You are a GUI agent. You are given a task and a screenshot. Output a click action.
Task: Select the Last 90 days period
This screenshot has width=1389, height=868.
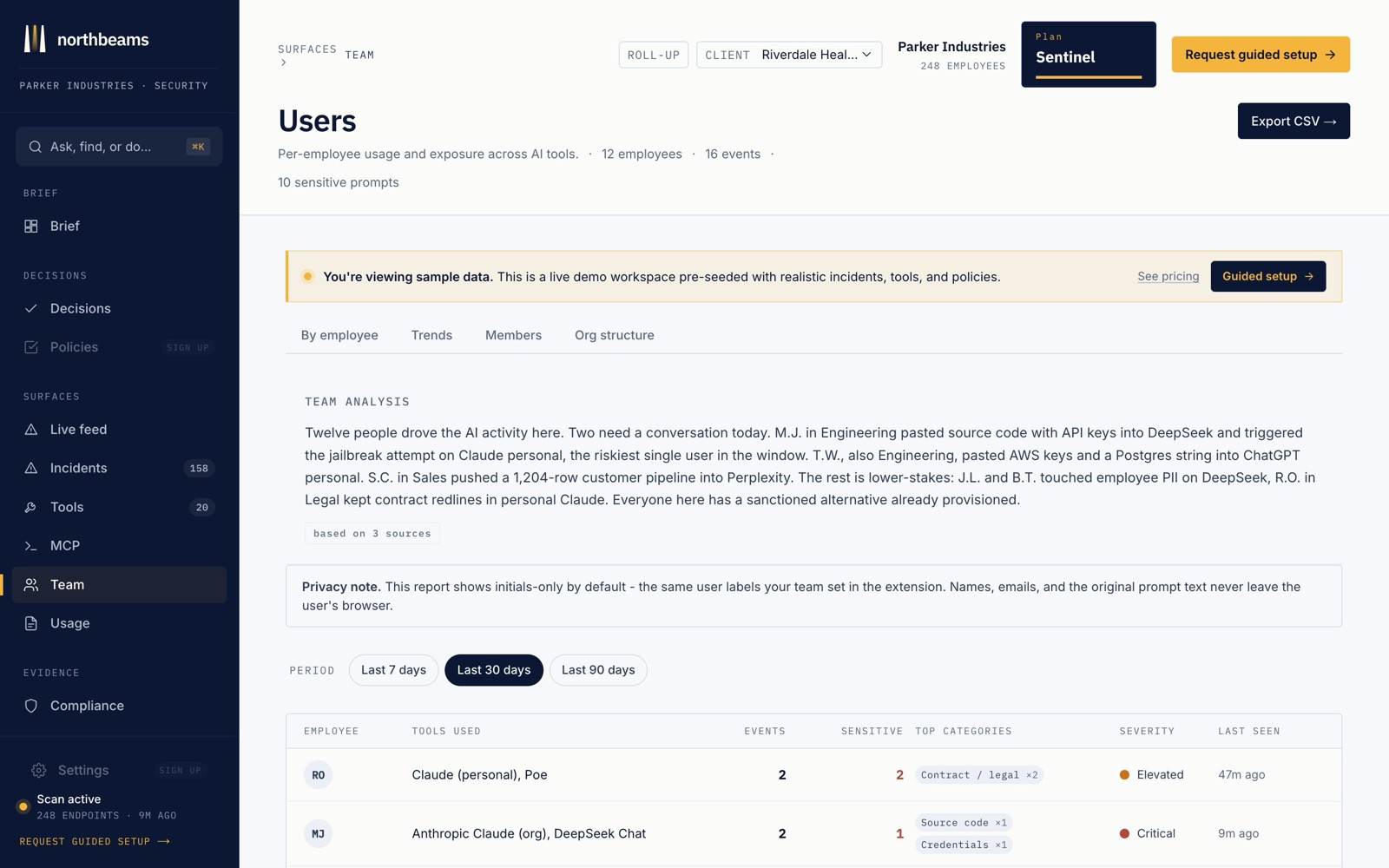[598, 670]
